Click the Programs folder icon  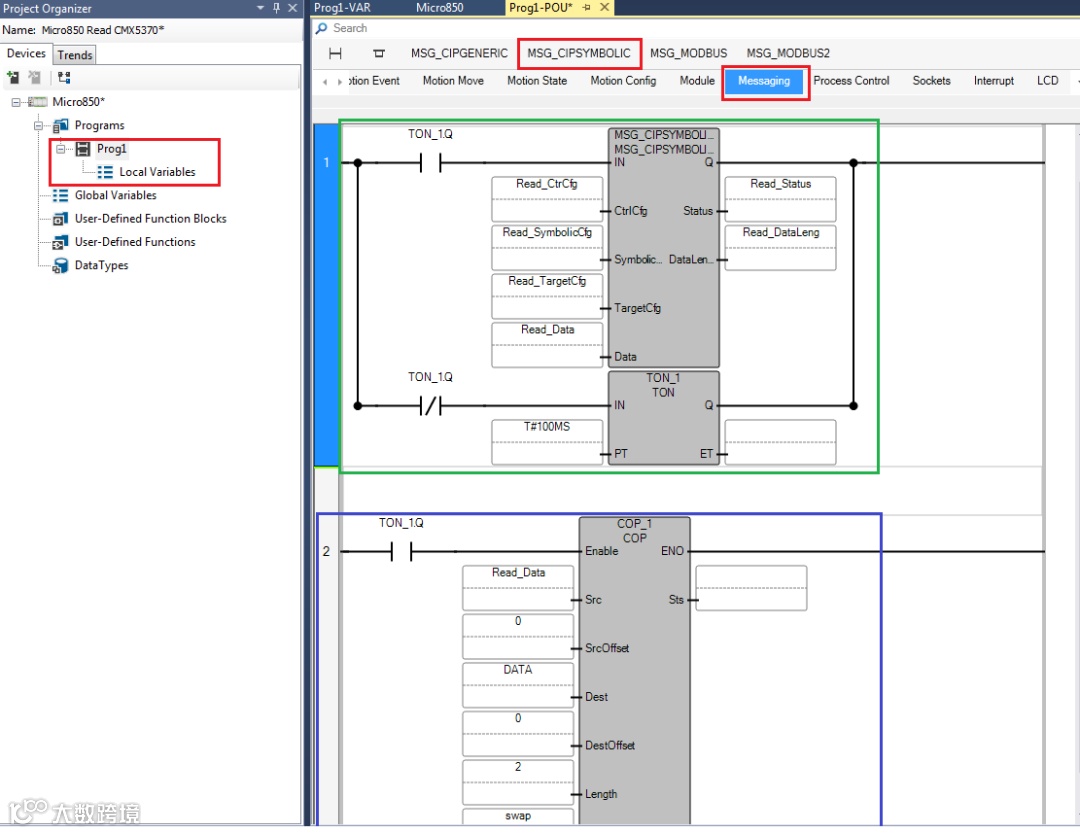(61, 125)
